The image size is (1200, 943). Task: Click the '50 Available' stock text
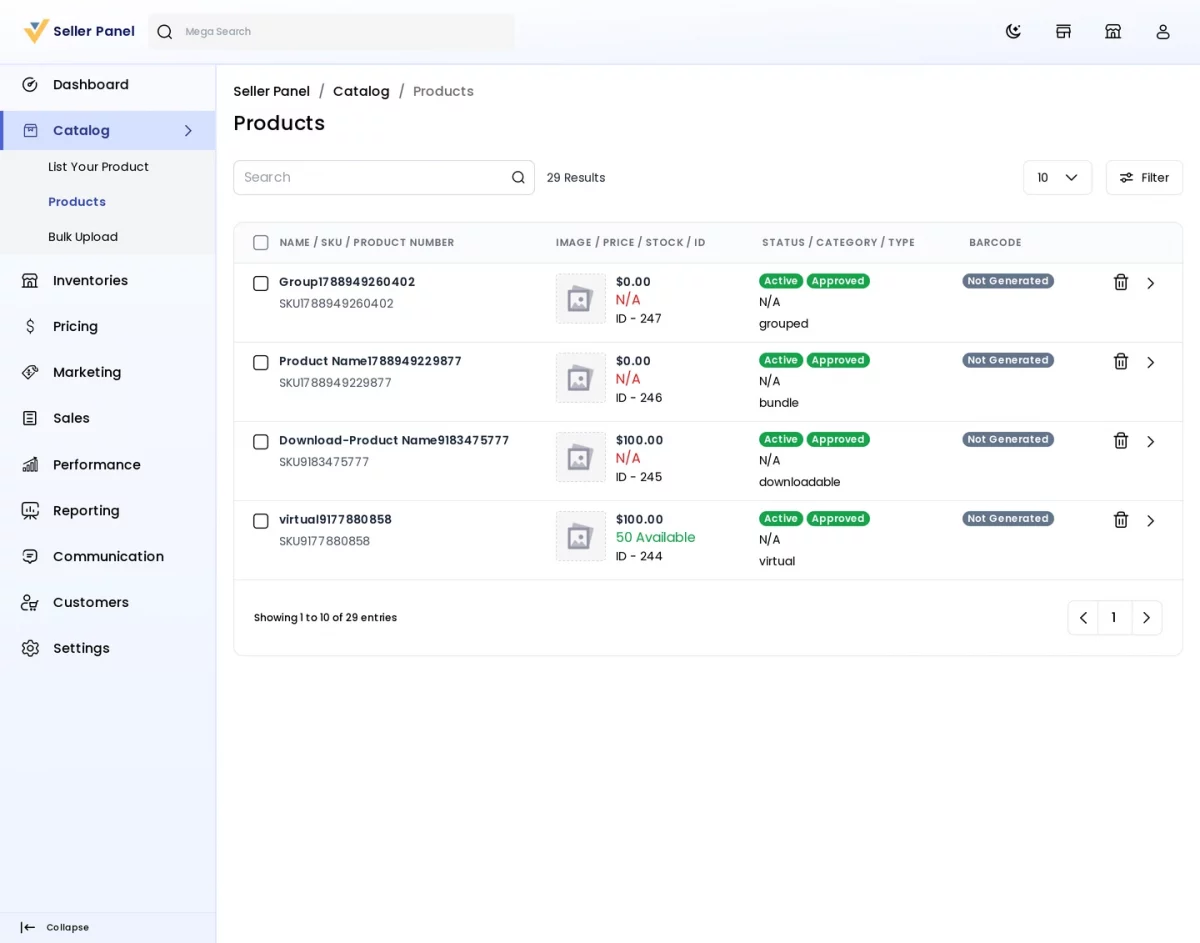click(x=656, y=538)
